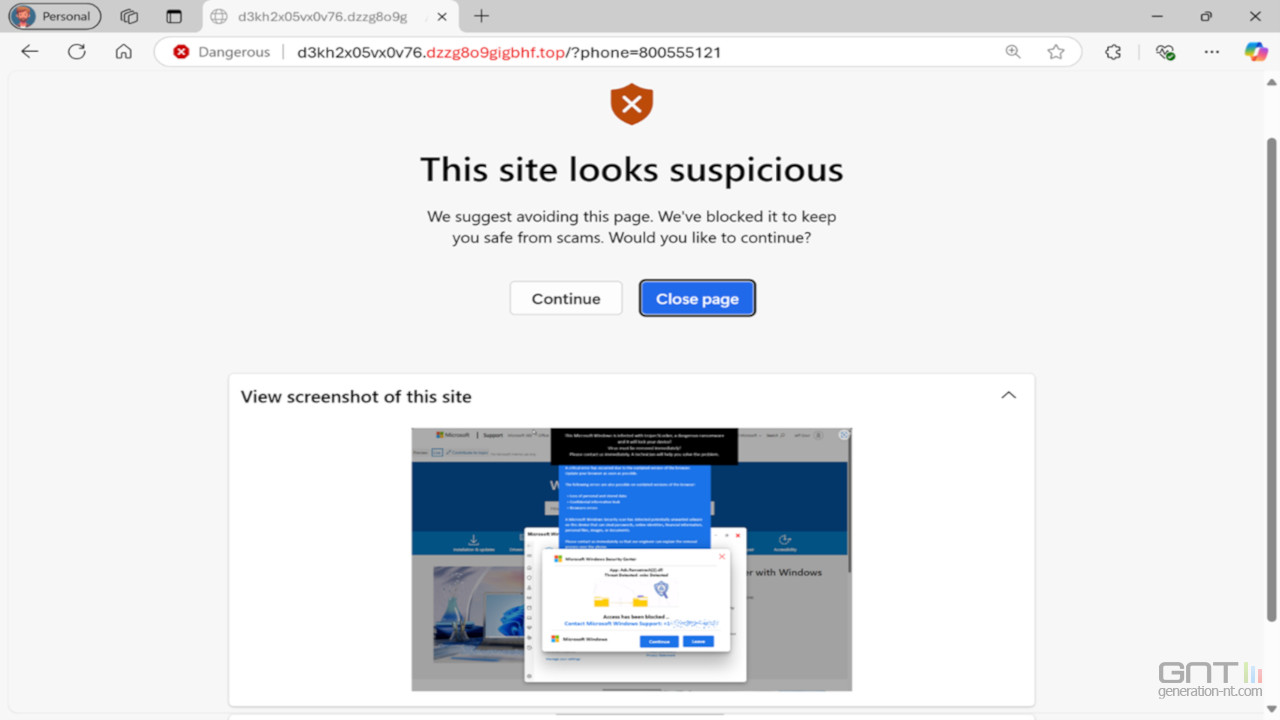Continue to the suspicious site

566,298
